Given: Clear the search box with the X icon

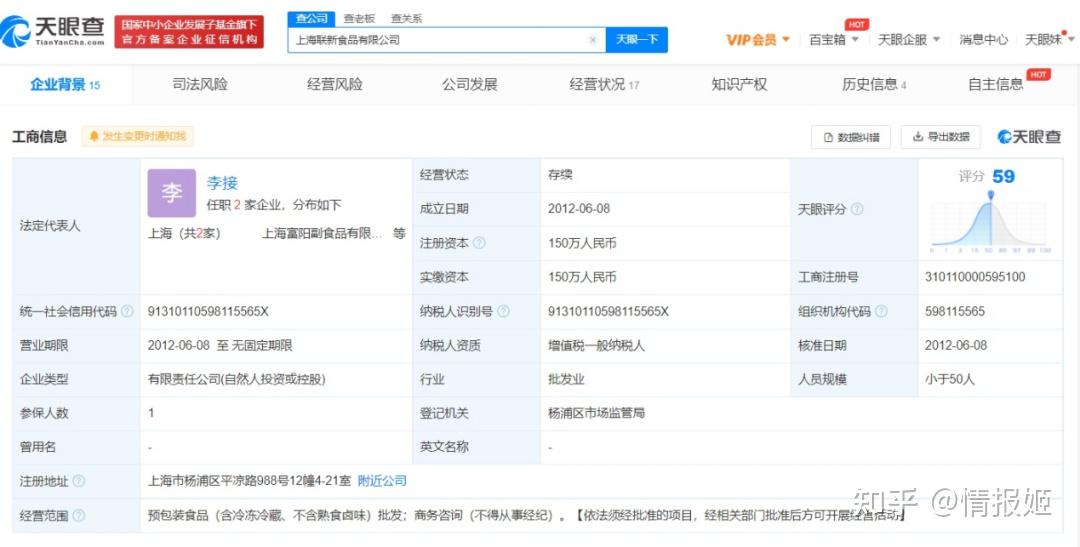Looking at the screenshot, I should pyautogui.click(x=592, y=40).
